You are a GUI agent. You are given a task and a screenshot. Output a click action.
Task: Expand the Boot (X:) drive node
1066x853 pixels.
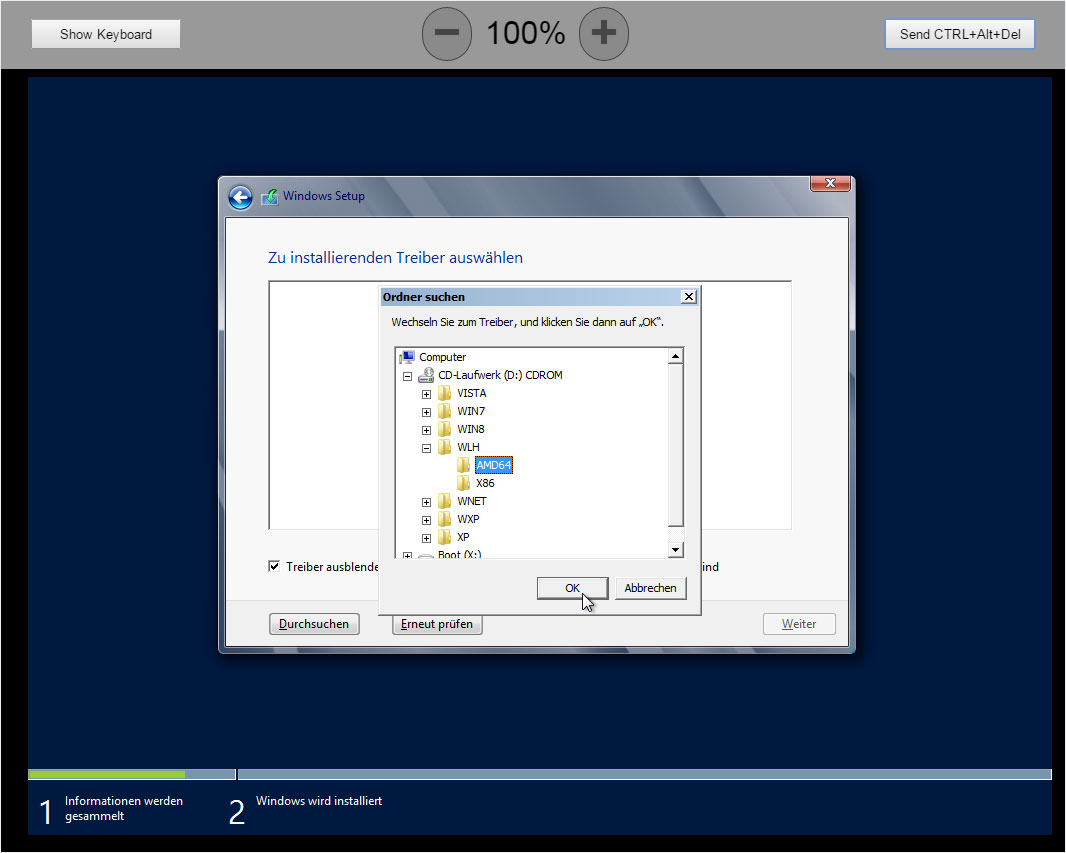pyautogui.click(x=407, y=555)
